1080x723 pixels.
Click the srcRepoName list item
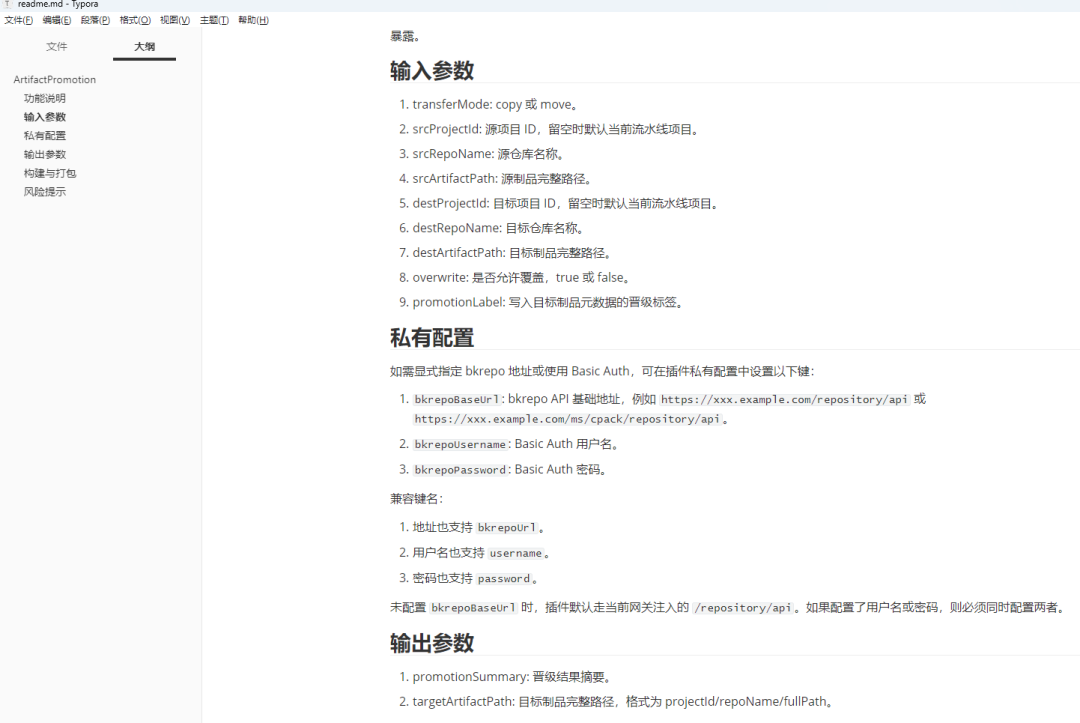pyautogui.click(x=490, y=154)
